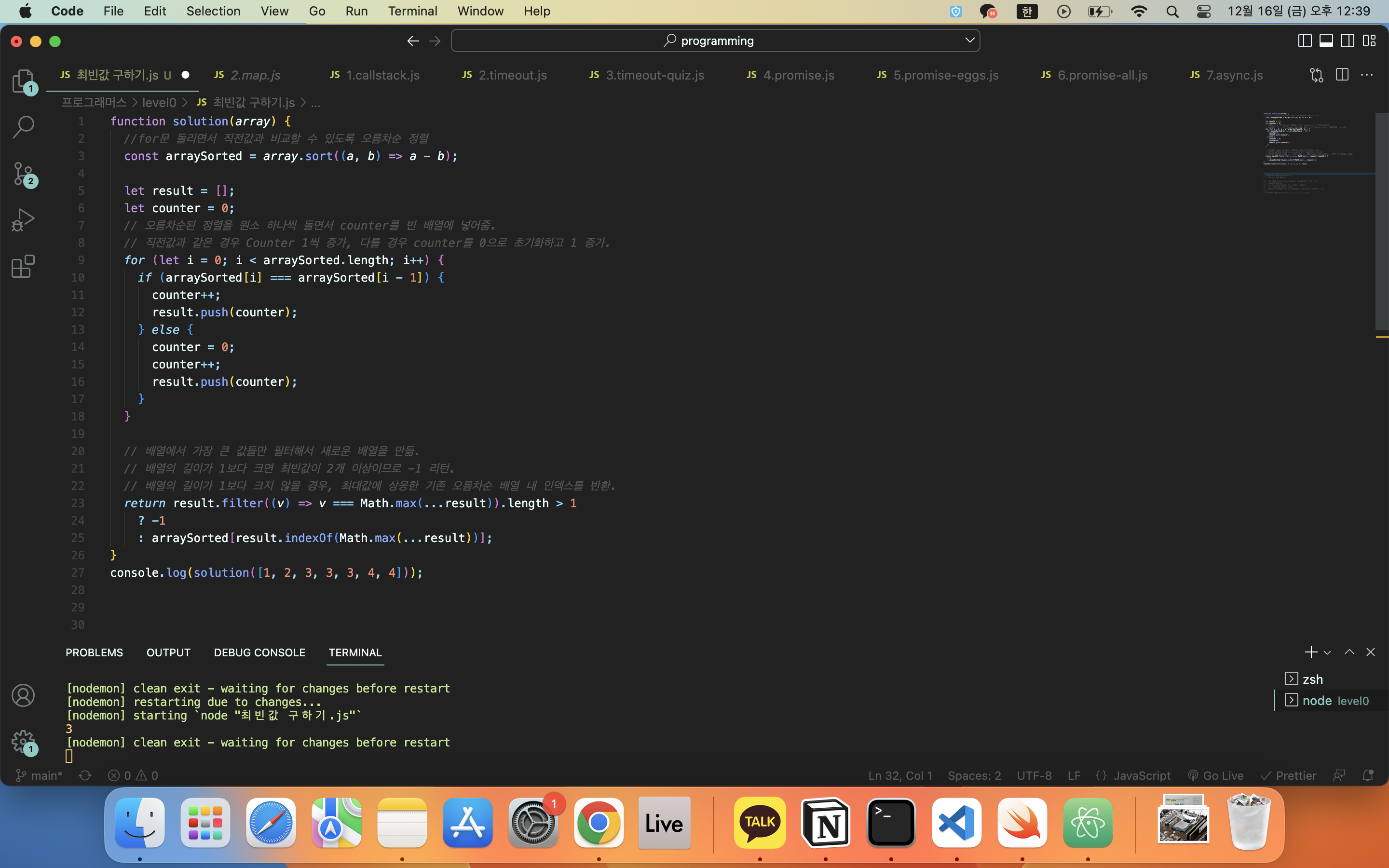Open the Explorer view in activity bar
Viewport: 1389px width, 868px height.
(x=23, y=81)
